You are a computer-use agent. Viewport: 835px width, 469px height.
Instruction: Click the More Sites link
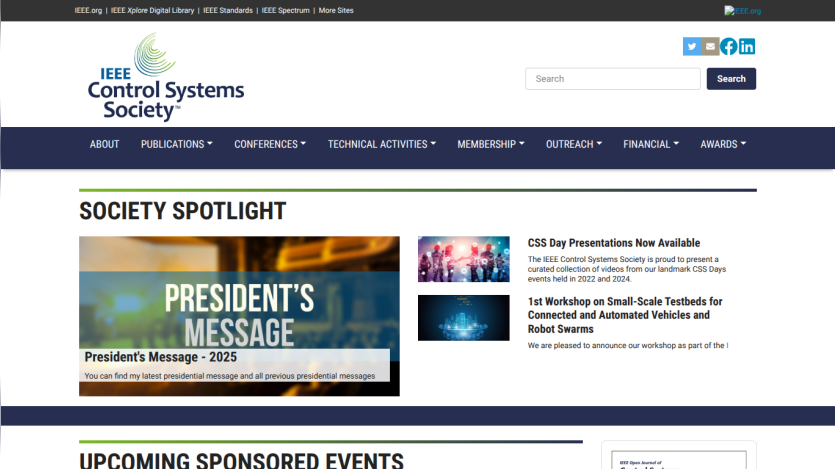pyautogui.click(x=336, y=10)
